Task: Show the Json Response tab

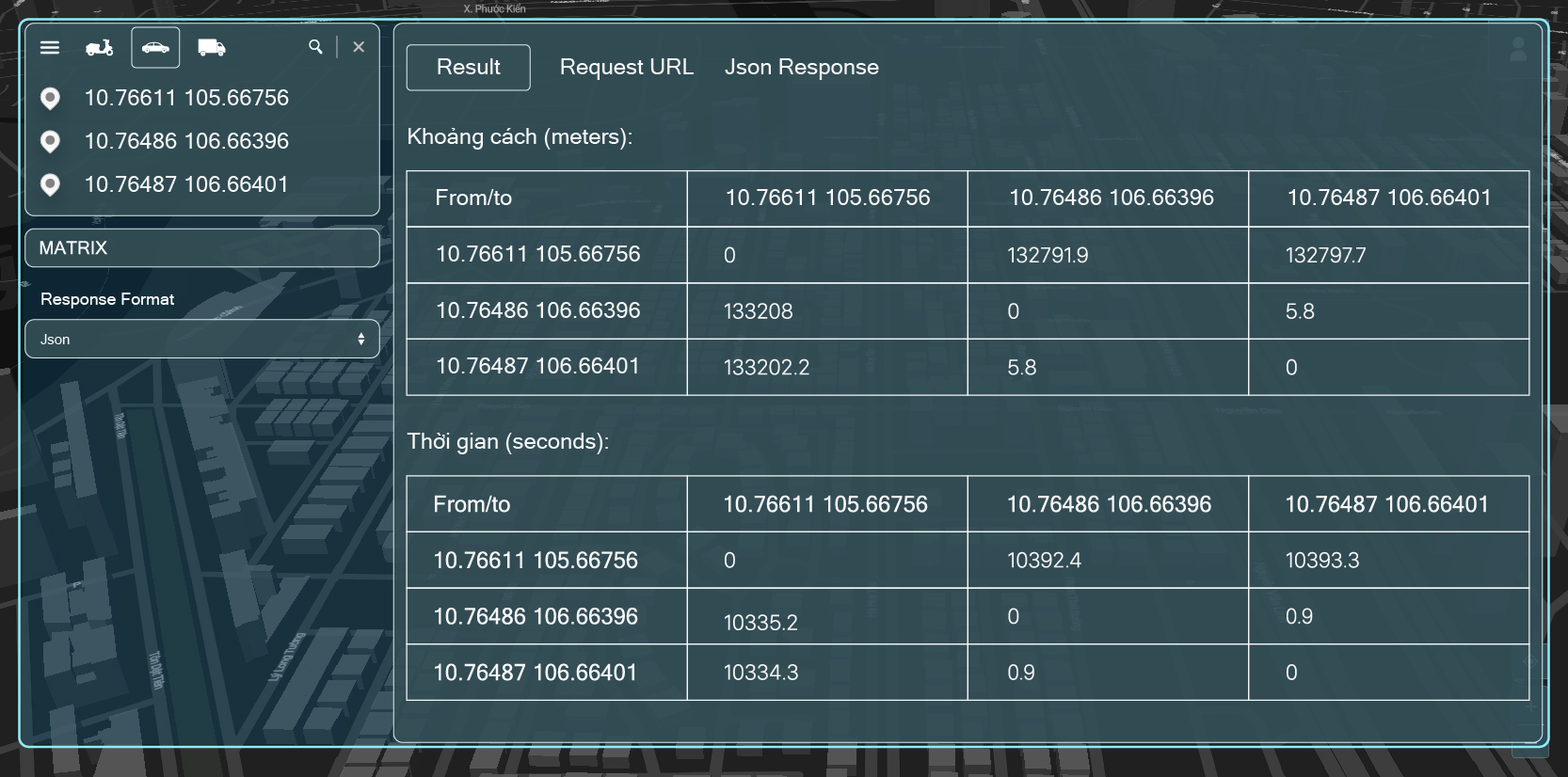Action: coord(801,68)
